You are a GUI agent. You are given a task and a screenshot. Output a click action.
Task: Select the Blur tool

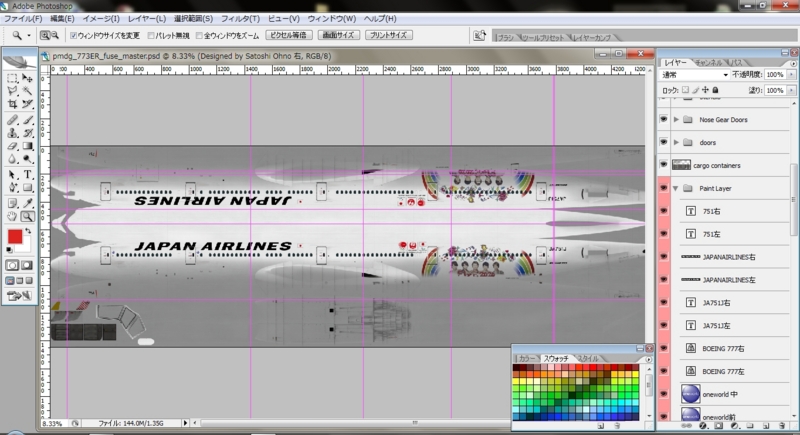tap(12, 159)
